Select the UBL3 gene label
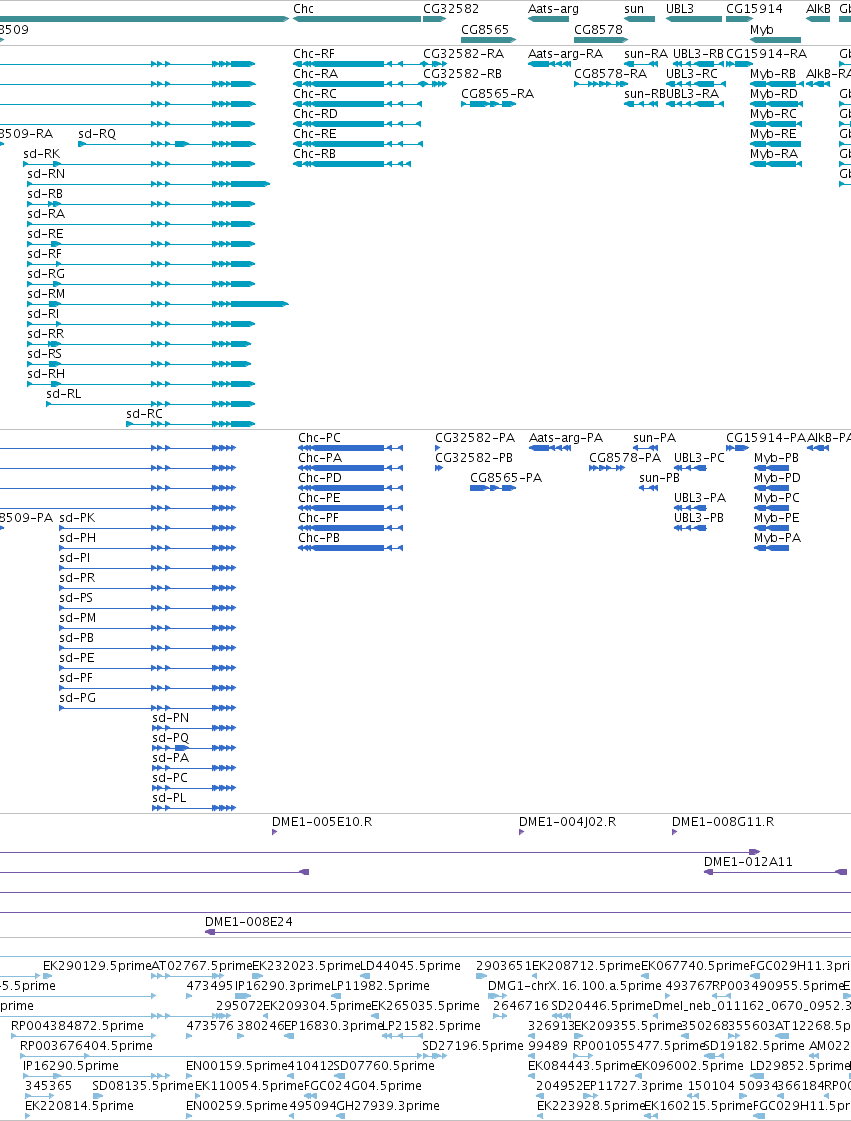This screenshot has height=1121, width=851. [x=680, y=9]
